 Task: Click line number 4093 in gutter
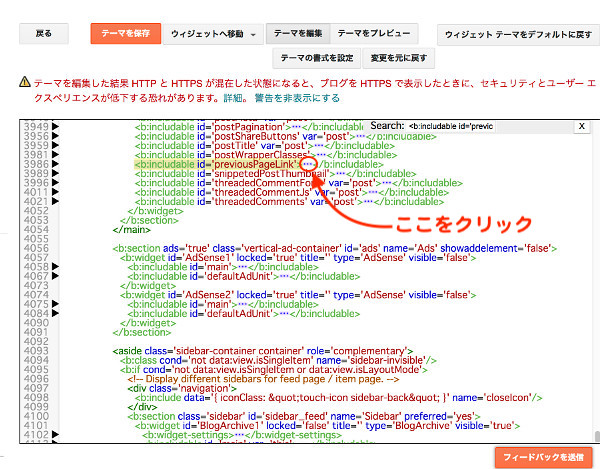(x=36, y=351)
